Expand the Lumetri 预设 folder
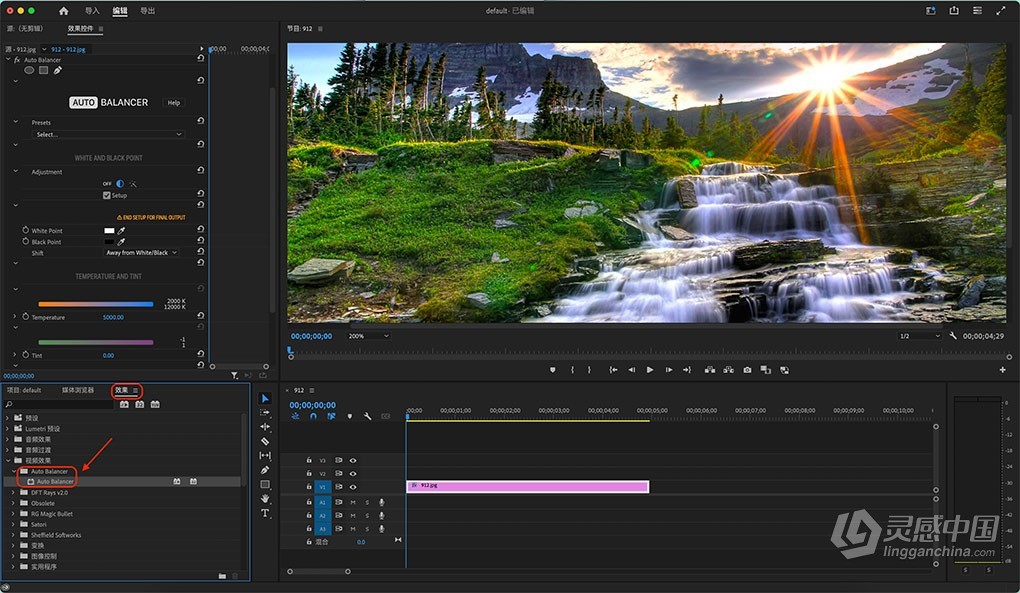The width and height of the screenshot is (1020, 593). [7, 428]
